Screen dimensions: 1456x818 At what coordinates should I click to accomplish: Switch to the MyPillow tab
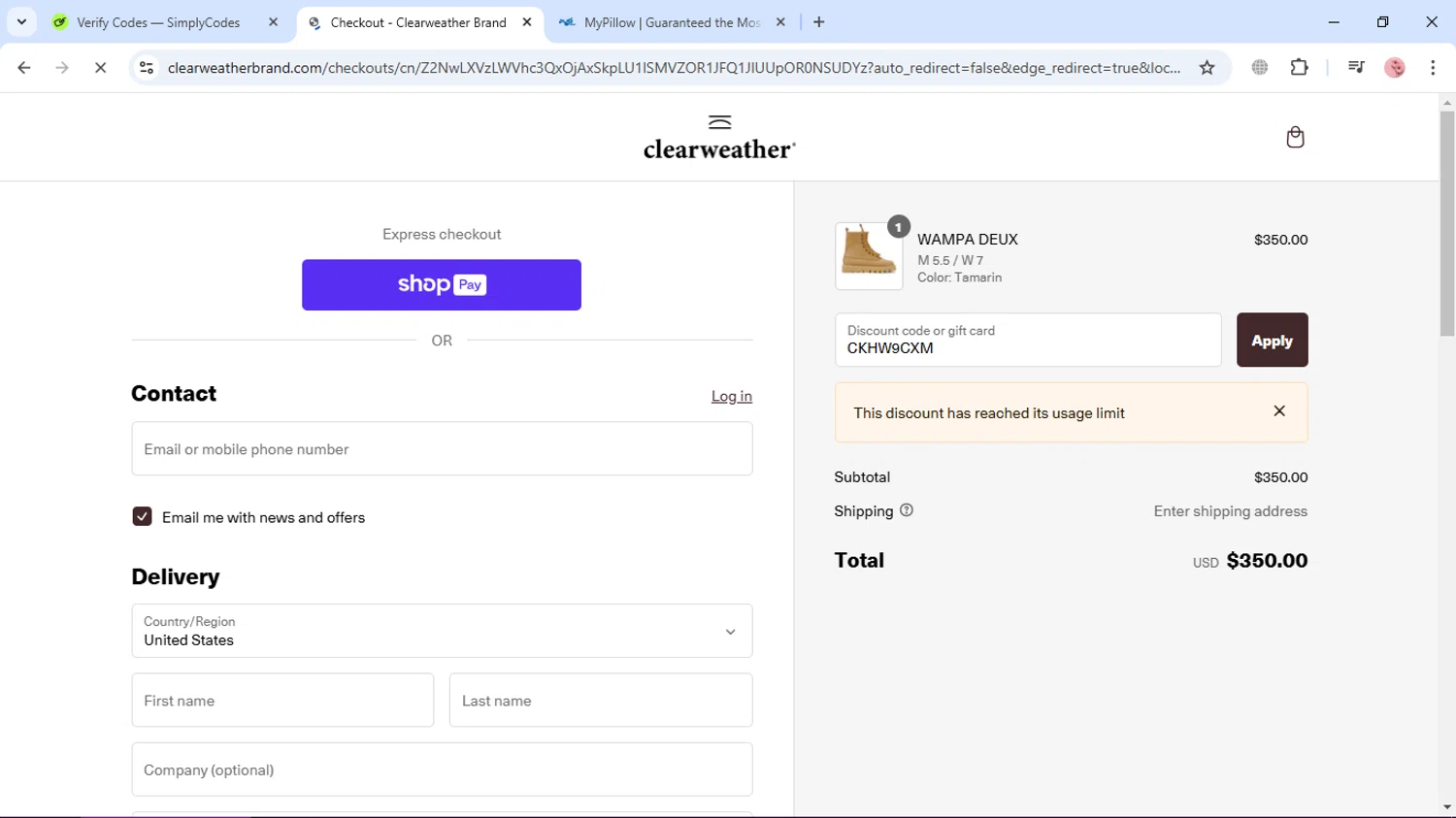[x=672, y=22]
